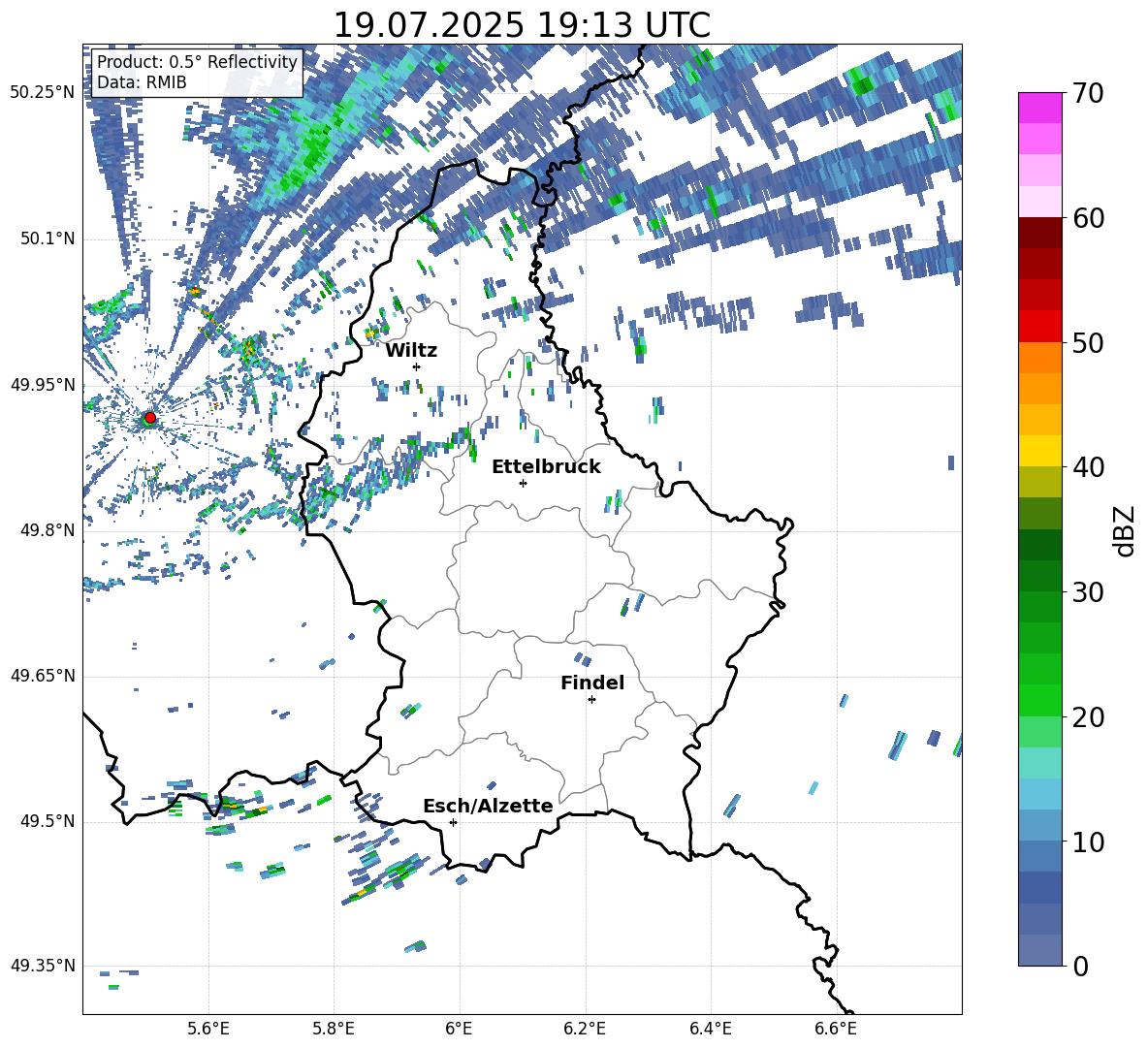Viewport: 1148px width, 1048px height.
Task: Click longitude label 5.8°E
Action: (x=334, y=1029)
